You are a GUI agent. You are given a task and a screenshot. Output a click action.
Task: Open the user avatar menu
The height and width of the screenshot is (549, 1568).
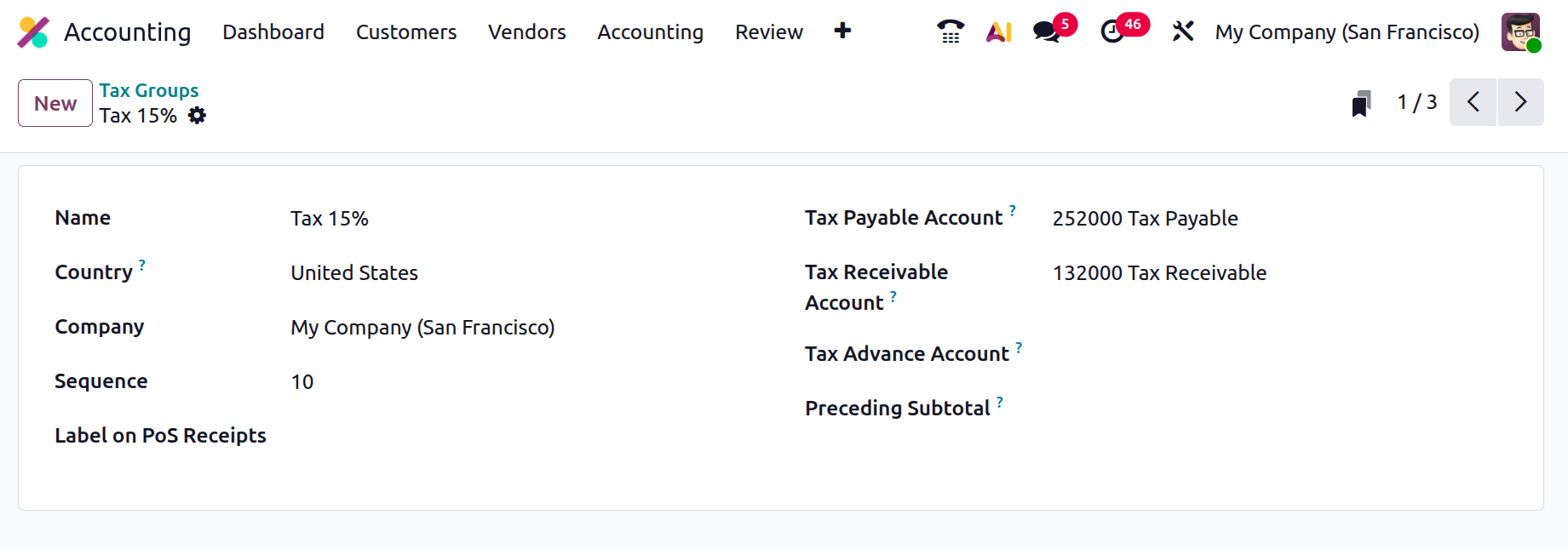[1520, 32]
